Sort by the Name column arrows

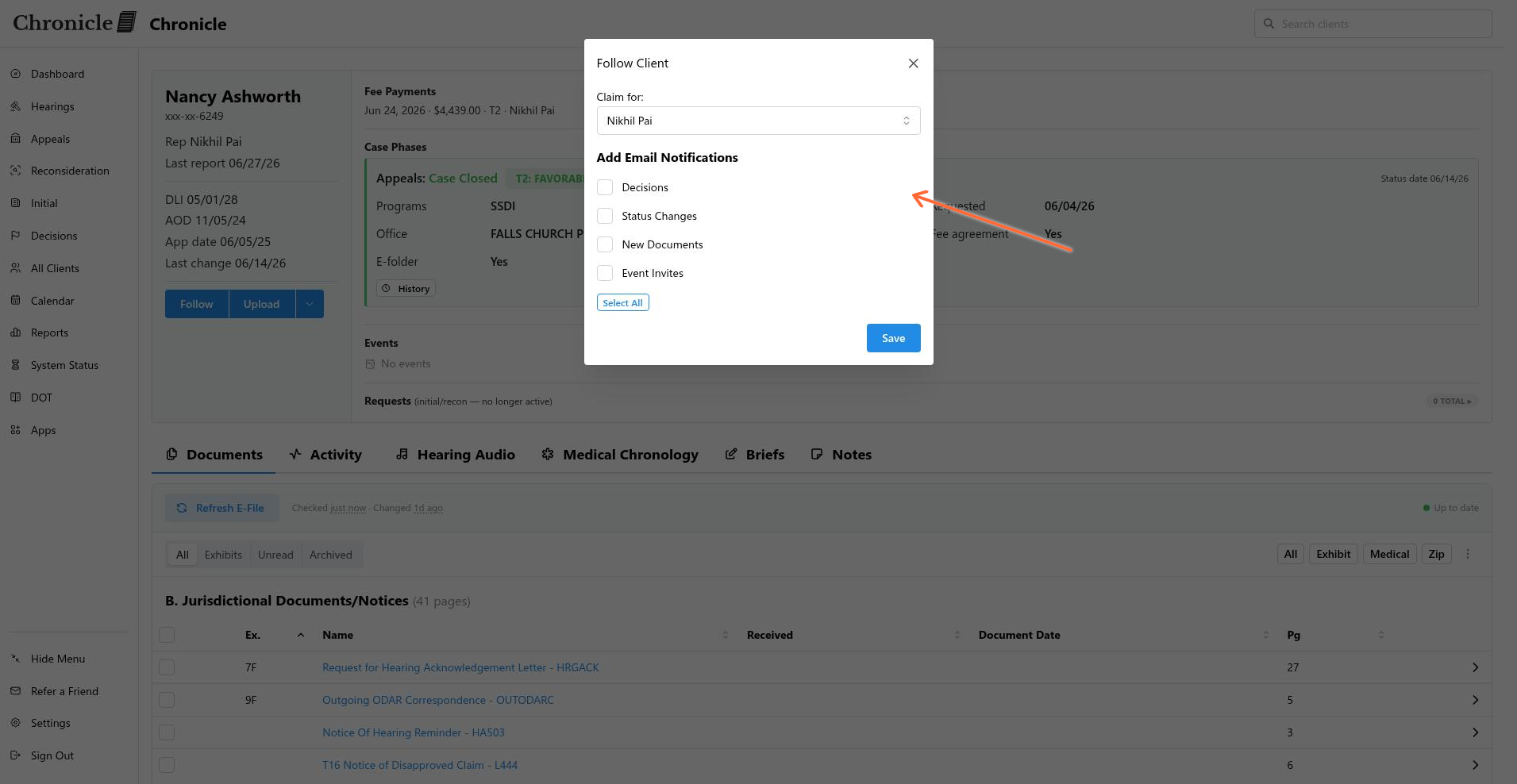tap(725, 635)
